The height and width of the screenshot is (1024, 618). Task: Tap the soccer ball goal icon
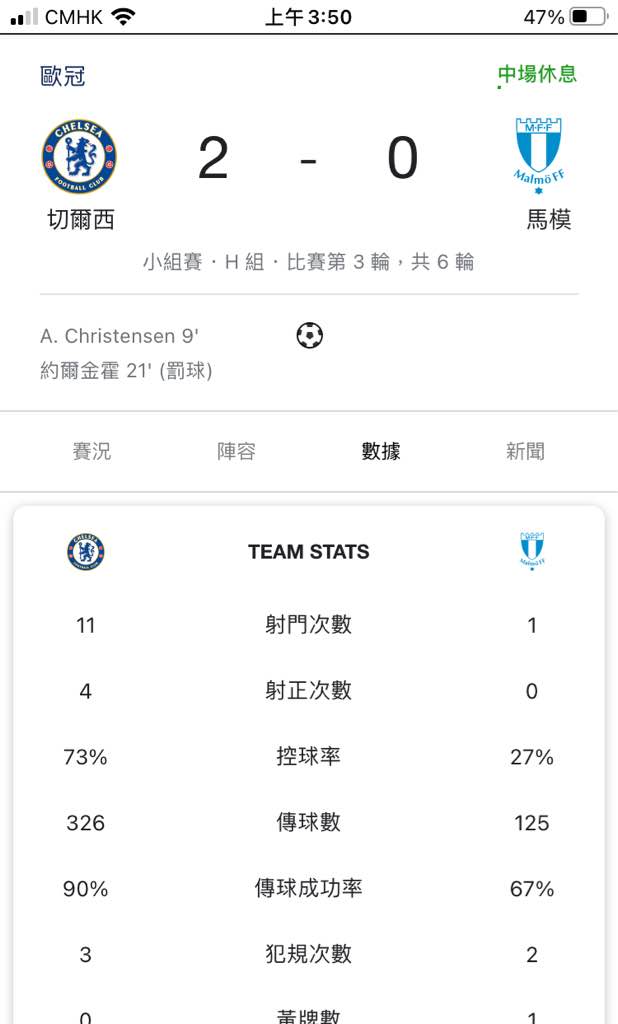click(310, 336)
